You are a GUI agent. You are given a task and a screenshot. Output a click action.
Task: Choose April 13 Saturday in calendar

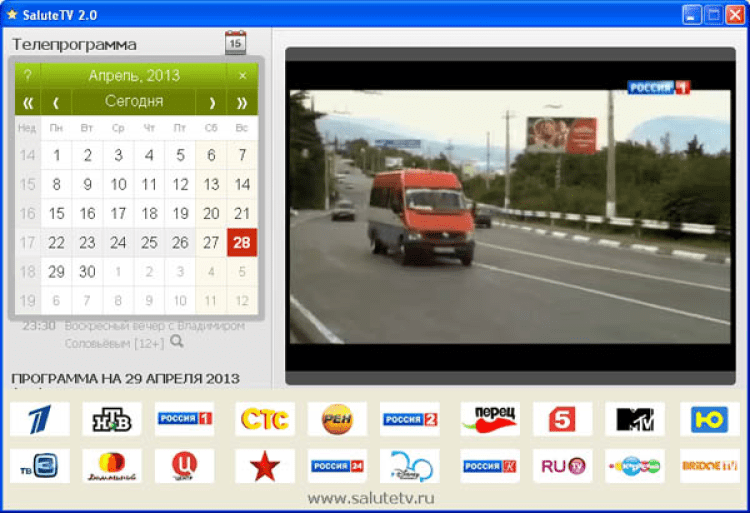(211, 184)
